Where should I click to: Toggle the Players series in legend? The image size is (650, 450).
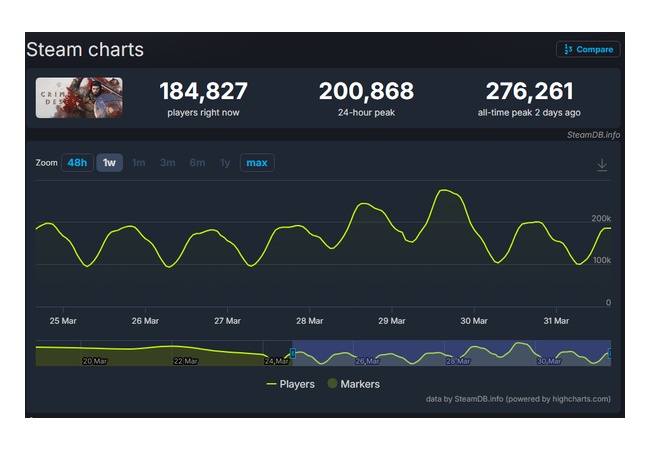point(291,384)
